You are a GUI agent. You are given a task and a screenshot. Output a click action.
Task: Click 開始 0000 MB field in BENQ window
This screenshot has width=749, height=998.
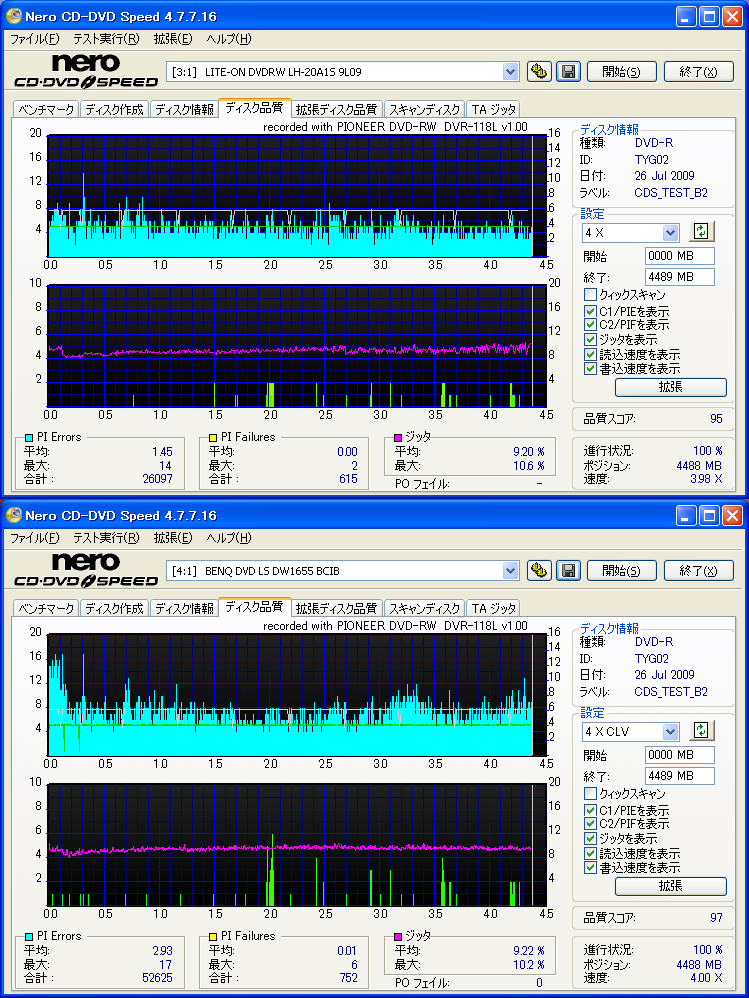(680, 755)
